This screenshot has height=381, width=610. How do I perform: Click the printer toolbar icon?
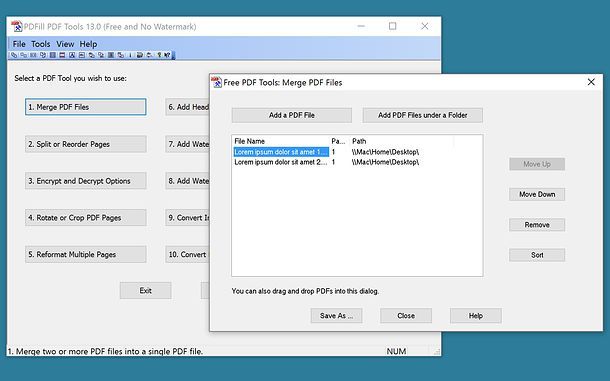coord(140,55)
